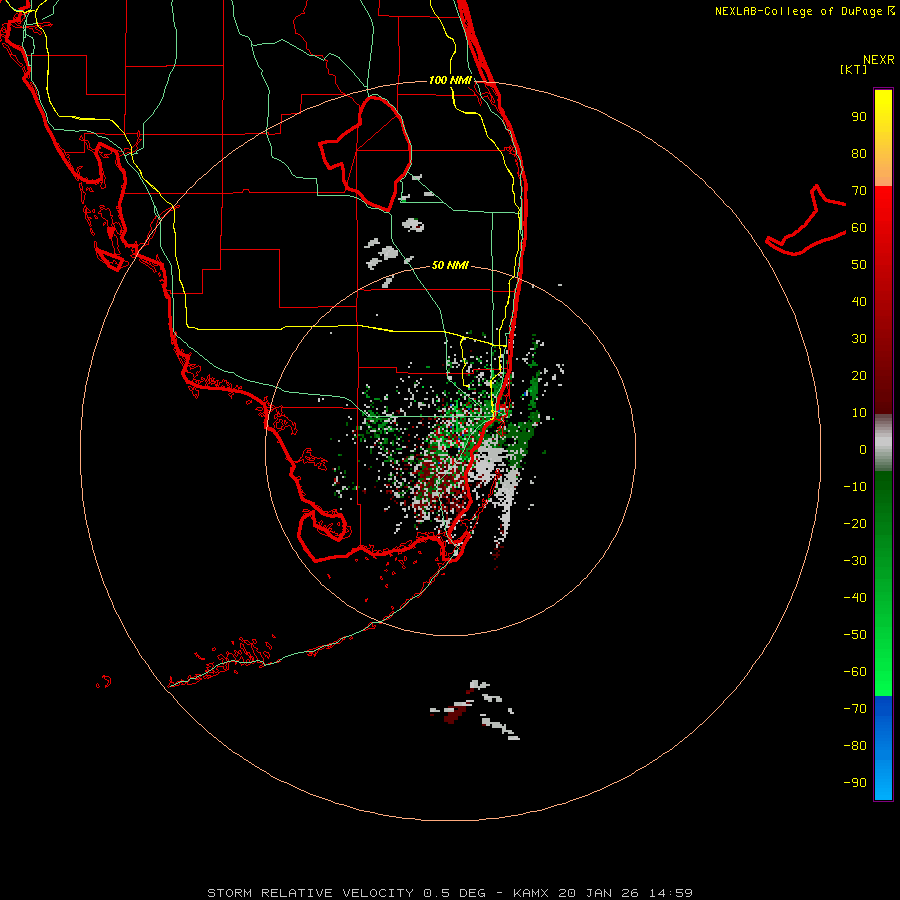Click the positive 50 knot scale value
Screen dimensions: 900x900
[859, 265]
